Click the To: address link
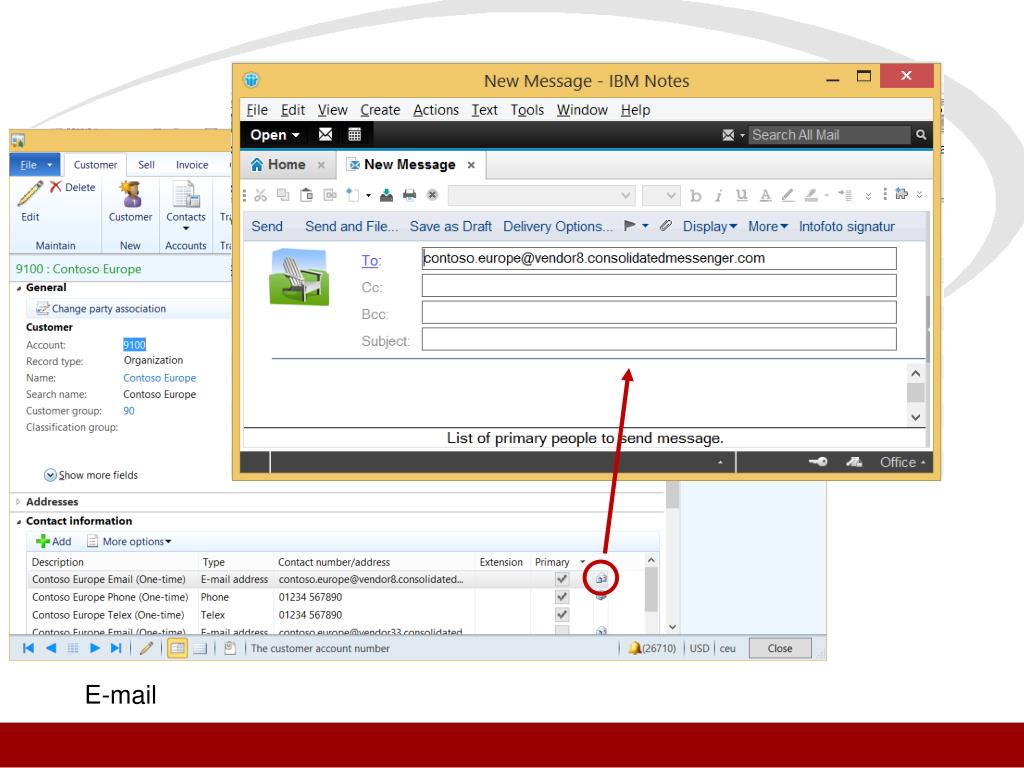The image size is (1024, 768). click(x=371, y=261)
